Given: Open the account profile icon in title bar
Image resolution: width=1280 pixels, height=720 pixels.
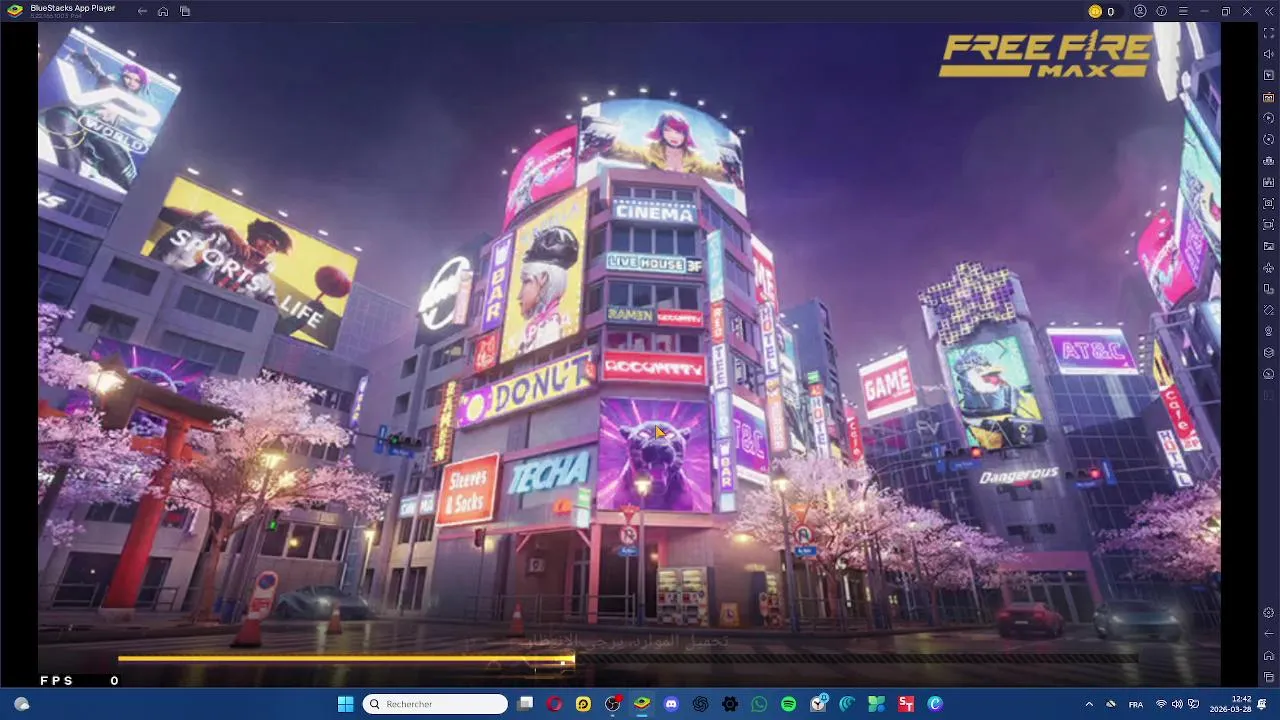Looking at the screenshot, I should pyautogui.click(x=1140, y=11).
